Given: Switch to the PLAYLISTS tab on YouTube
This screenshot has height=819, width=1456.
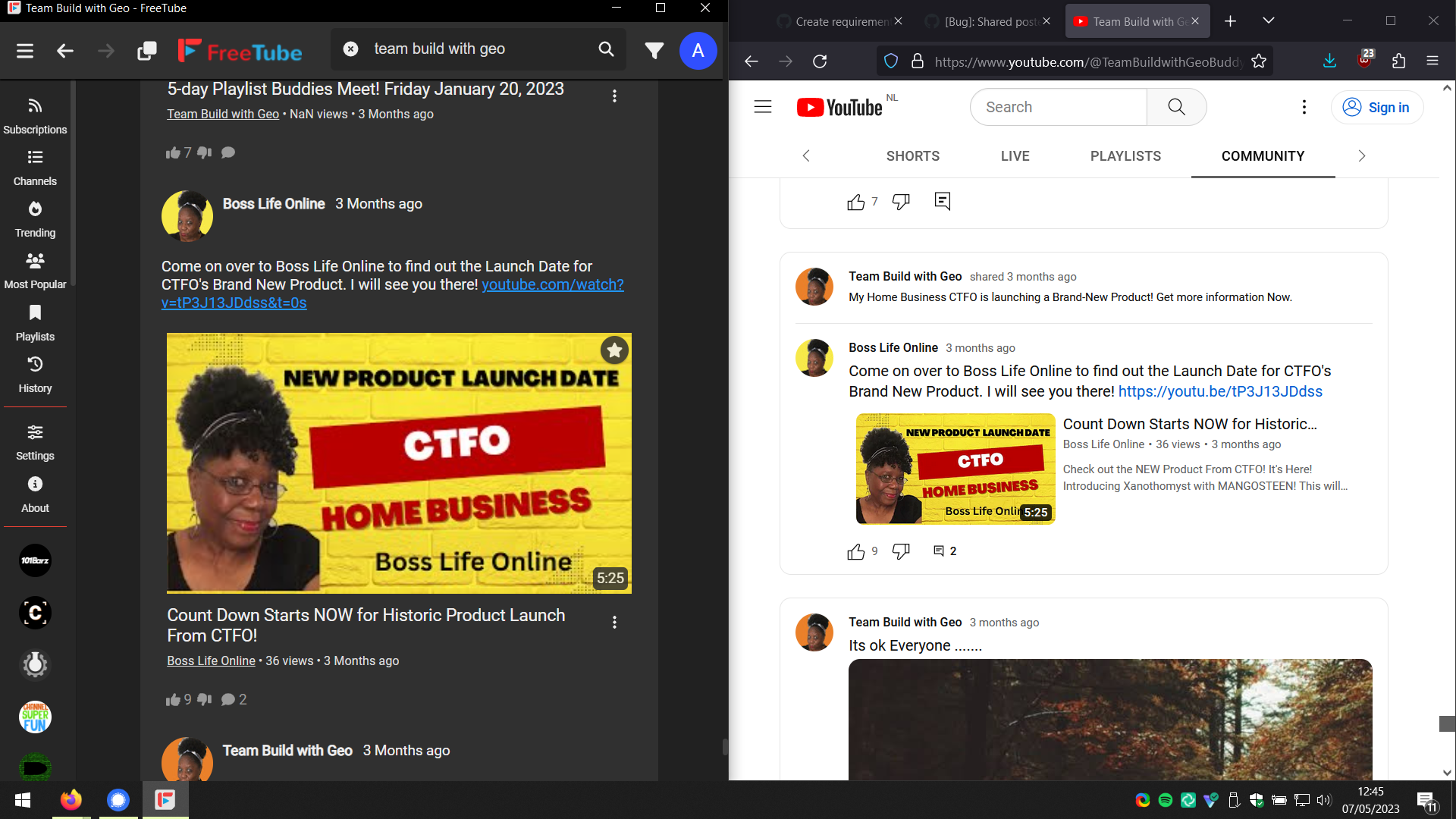Looking at the screenshot, I should coord(1125,156).
